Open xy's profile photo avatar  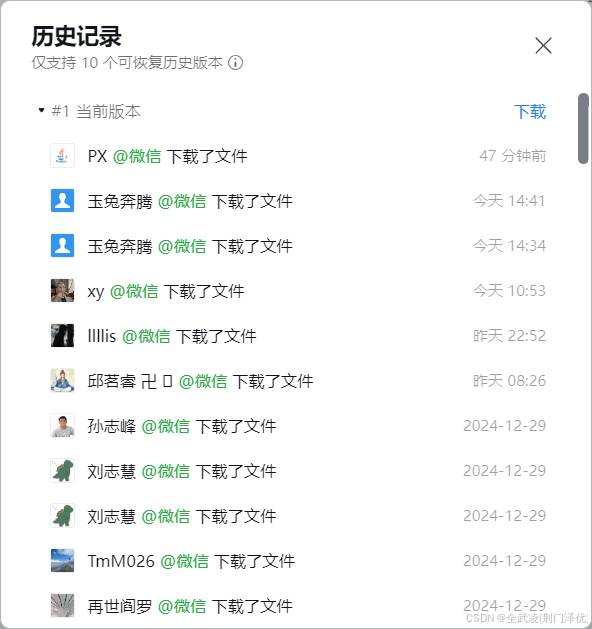tap(62, 290)
